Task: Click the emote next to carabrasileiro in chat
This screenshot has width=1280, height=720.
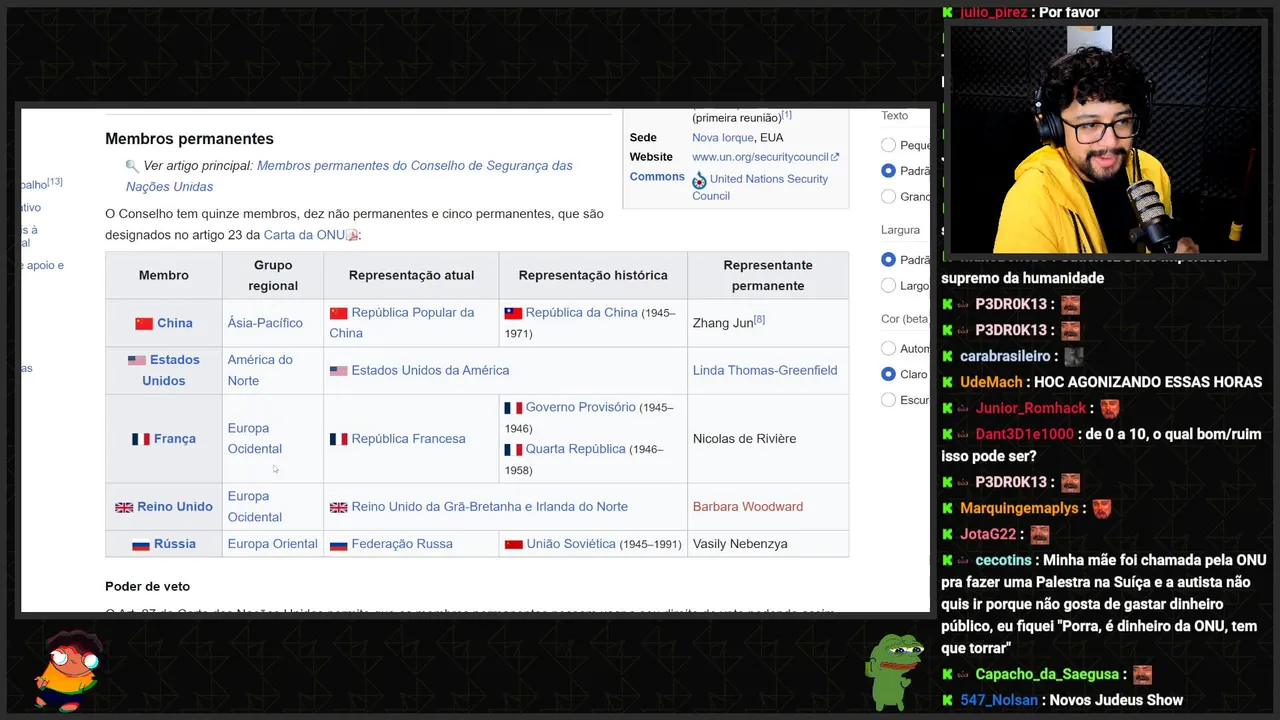Action: [1074, 356]
